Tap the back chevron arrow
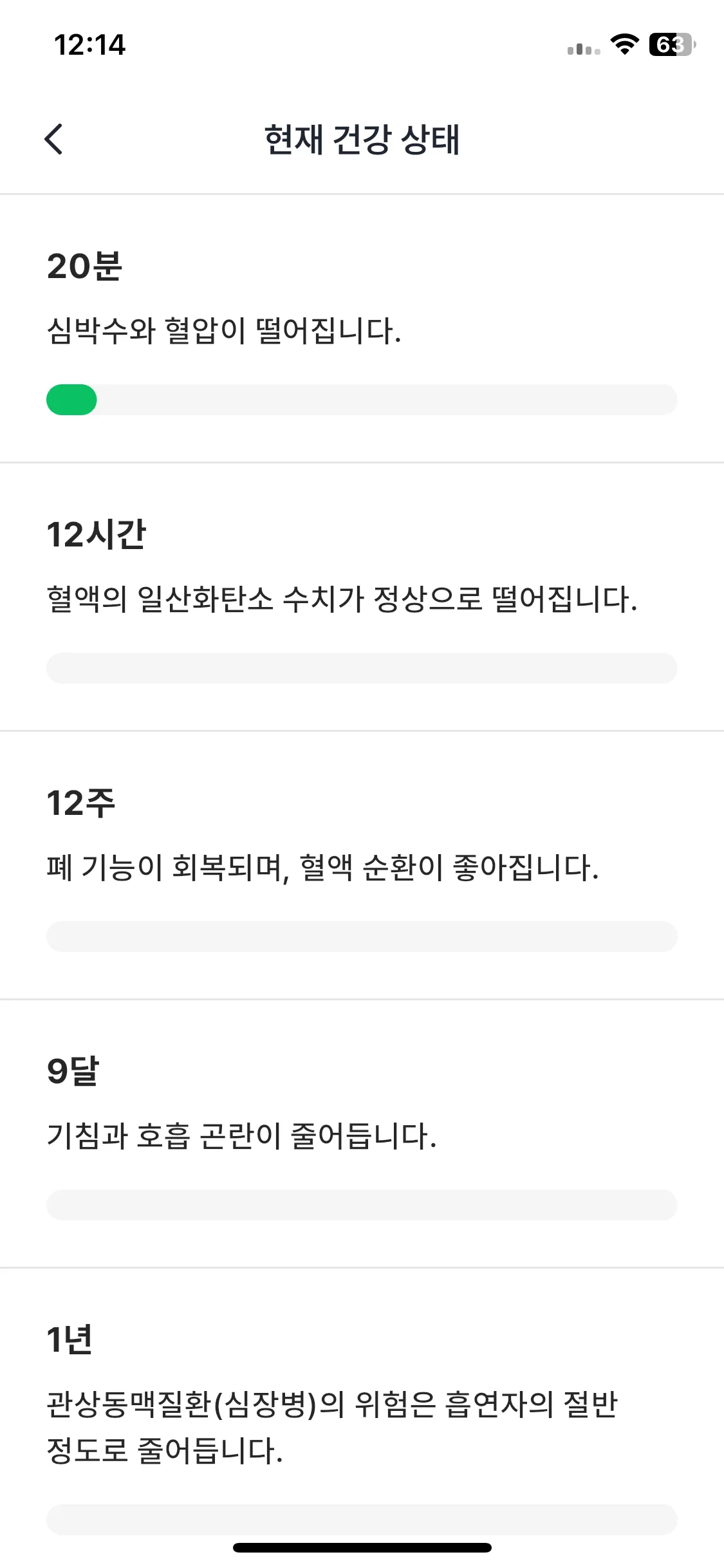The width and height of the screenshot is (724, 1568). (54, 139)
